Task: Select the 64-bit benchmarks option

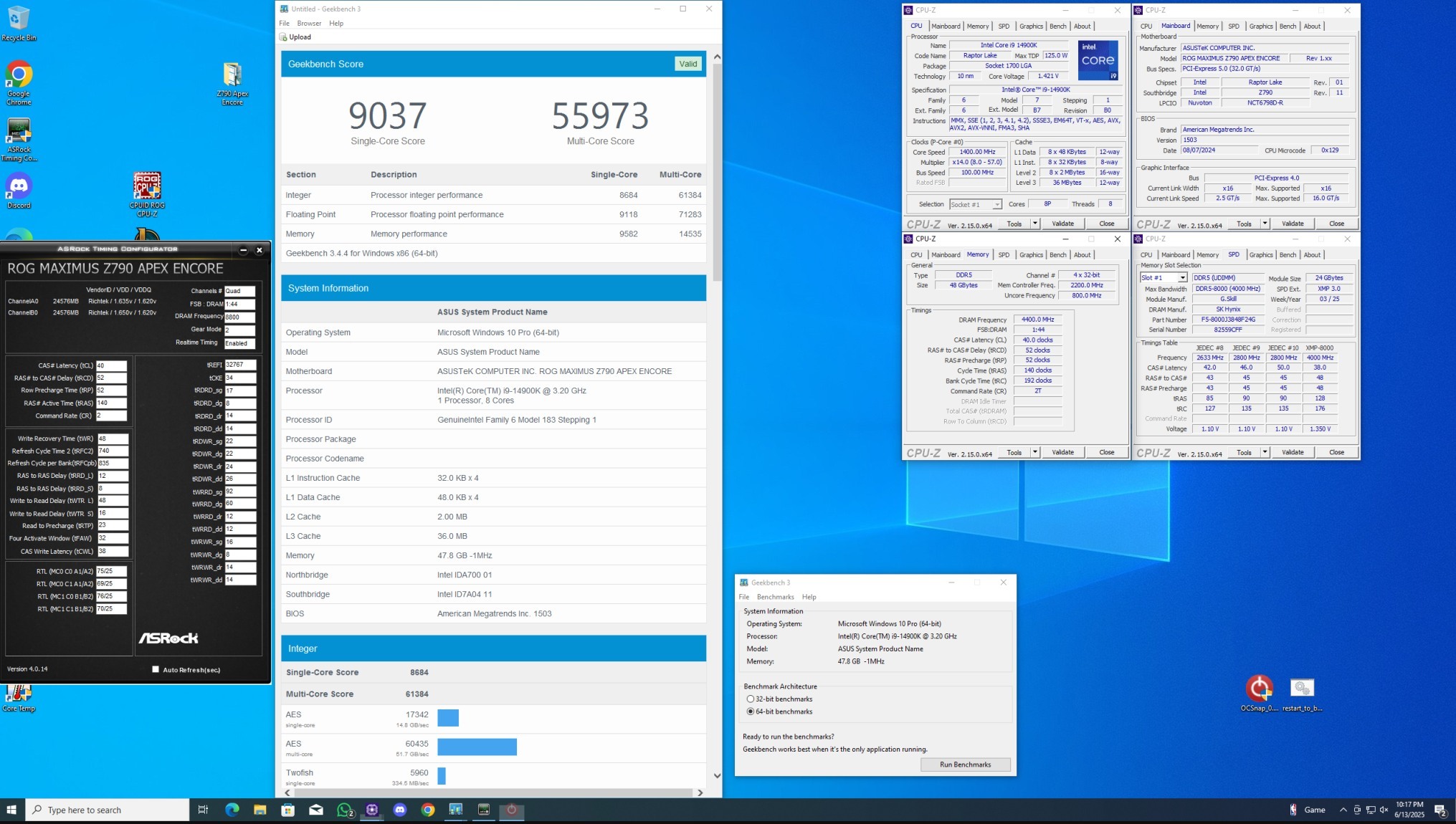Action: 751,712
